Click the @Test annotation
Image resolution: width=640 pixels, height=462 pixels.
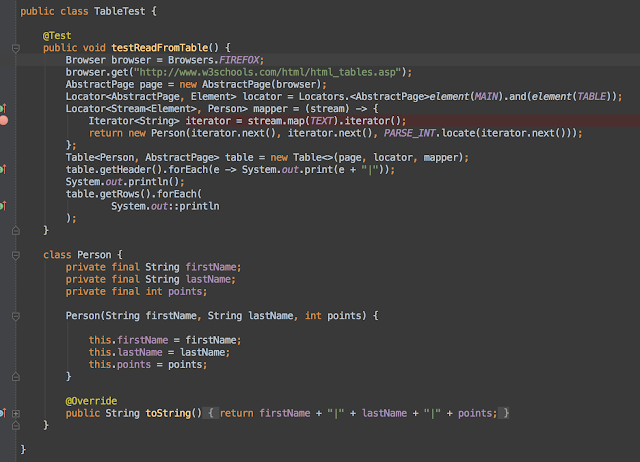(x=57, y=36)
